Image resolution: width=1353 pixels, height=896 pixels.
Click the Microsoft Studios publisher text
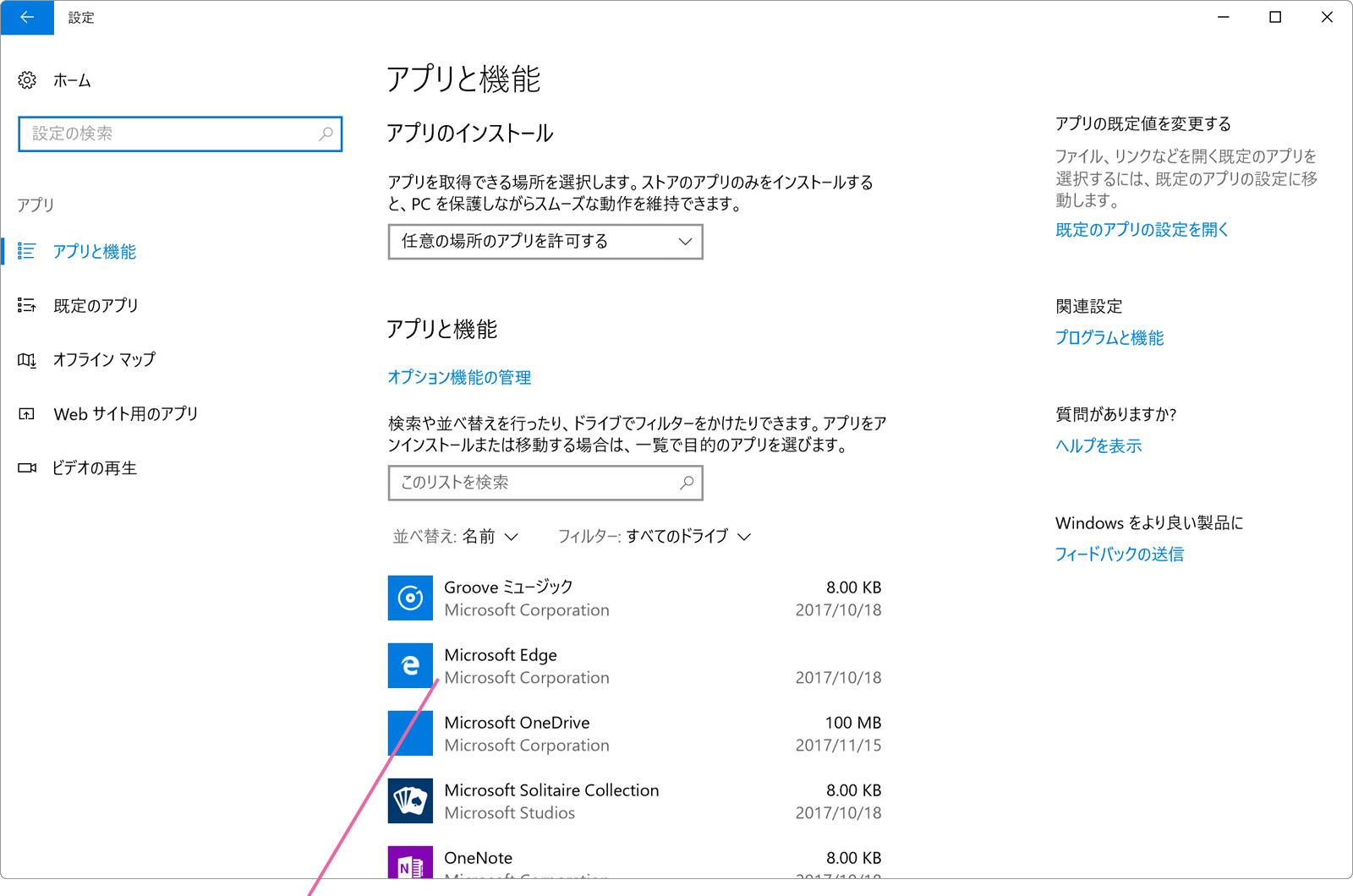coord(509,813)
